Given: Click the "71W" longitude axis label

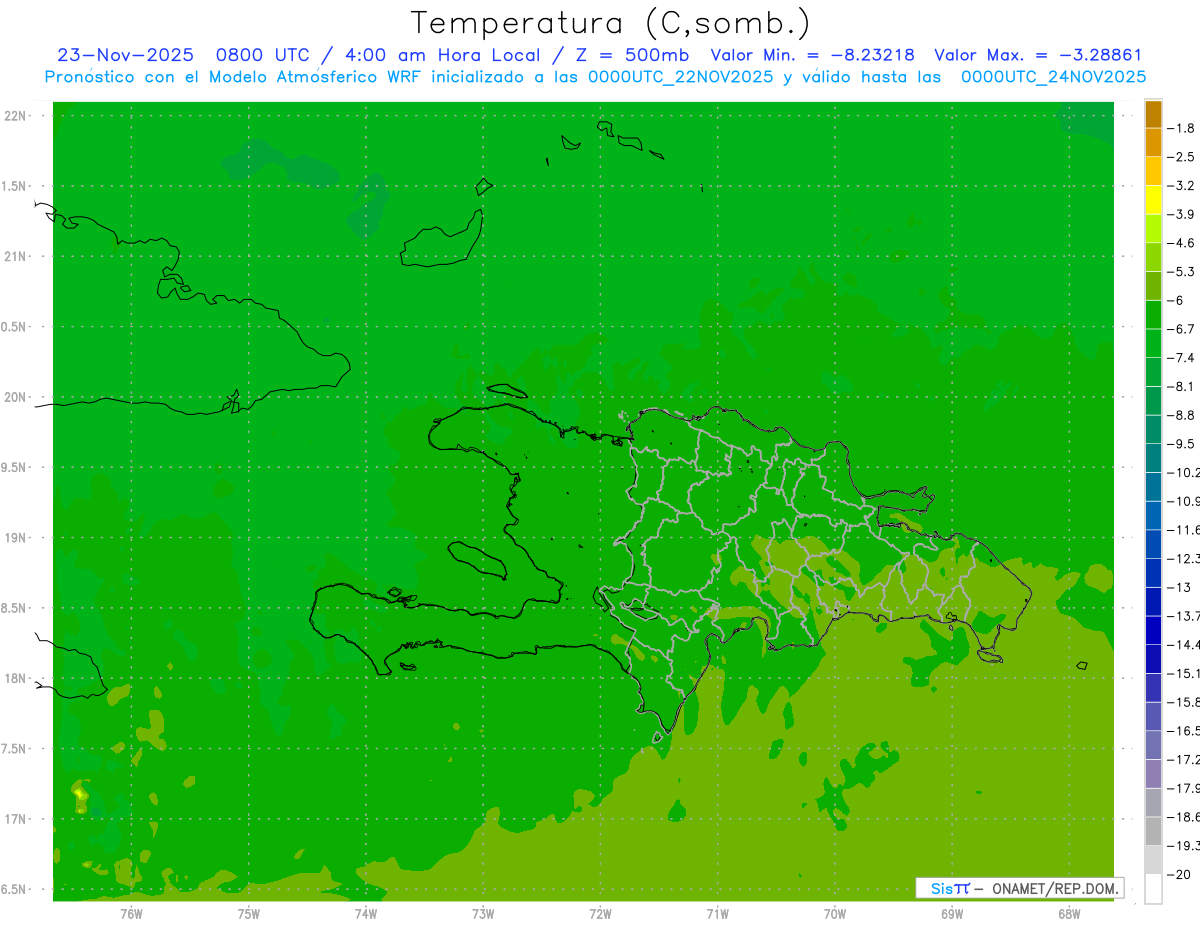Looking at the screenshot, I should pos(717,913).
